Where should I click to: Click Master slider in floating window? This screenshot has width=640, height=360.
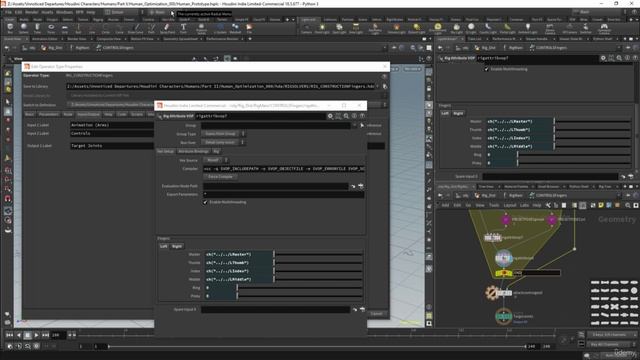[x=318, y=254]
